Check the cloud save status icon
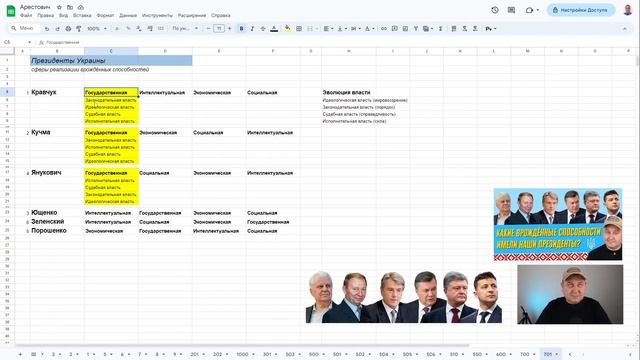The width and height of the screenshot is (640, 360). (x=81, y=7)
